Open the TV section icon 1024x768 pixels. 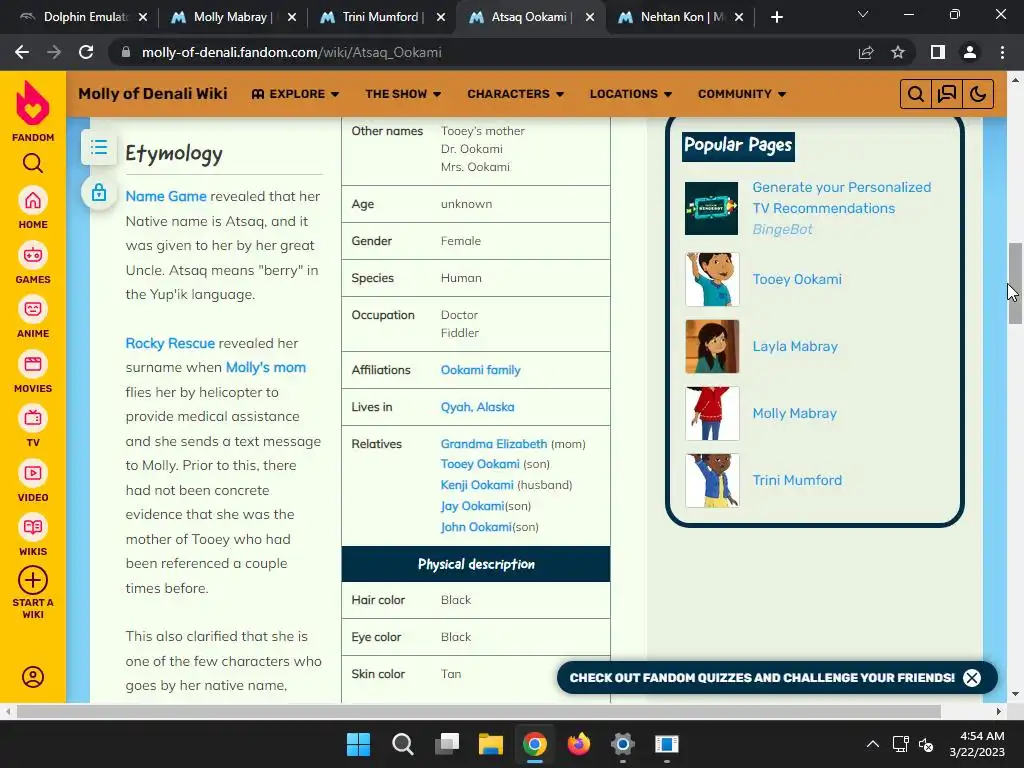coord(33,419)
